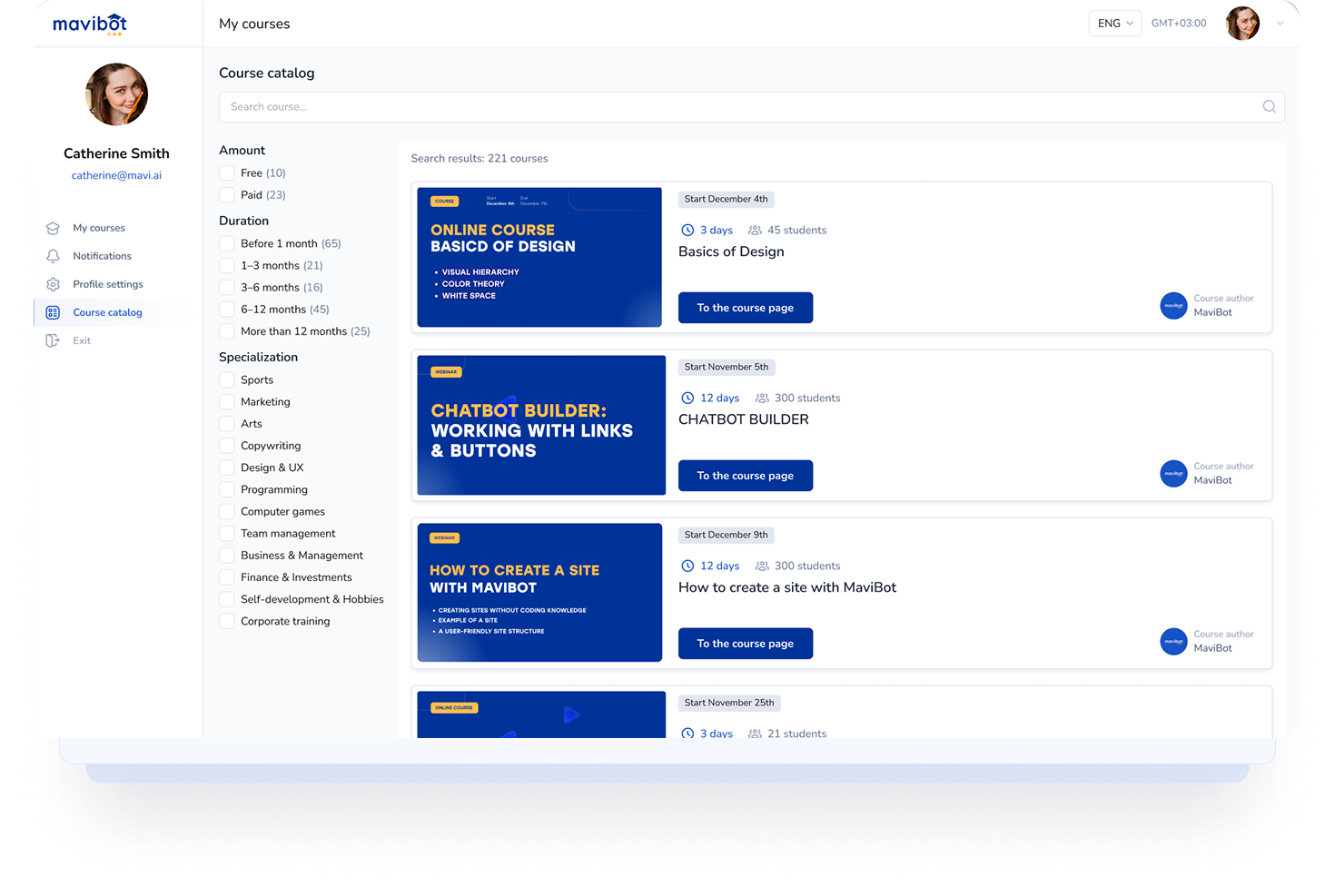Open the ENG language dropdown
The height and width of the screenshot is (896, 1335).
tap(1114, 24)
